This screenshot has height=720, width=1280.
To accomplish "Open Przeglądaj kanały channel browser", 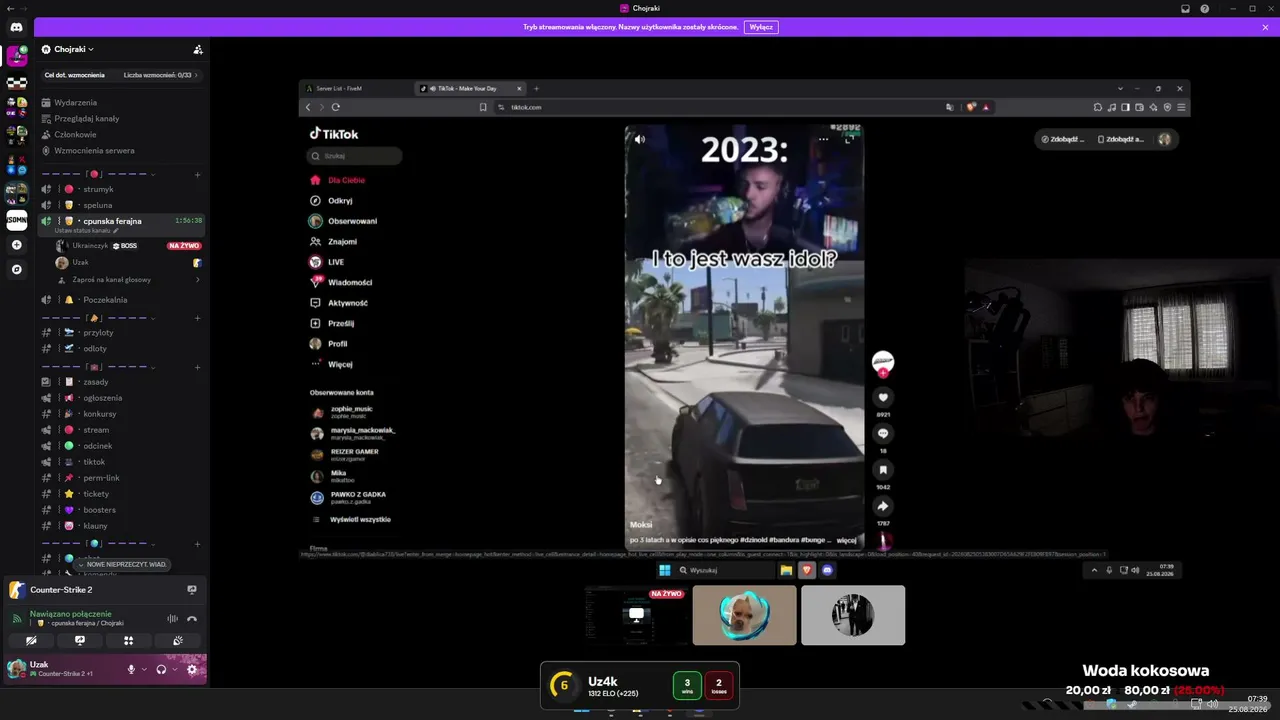I will pyautogui.click(x=86, y=118).
